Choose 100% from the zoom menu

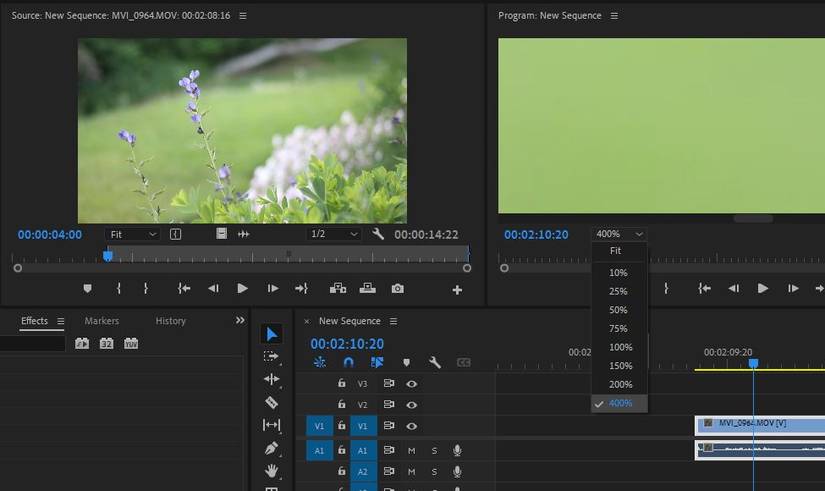click(618, 347)
